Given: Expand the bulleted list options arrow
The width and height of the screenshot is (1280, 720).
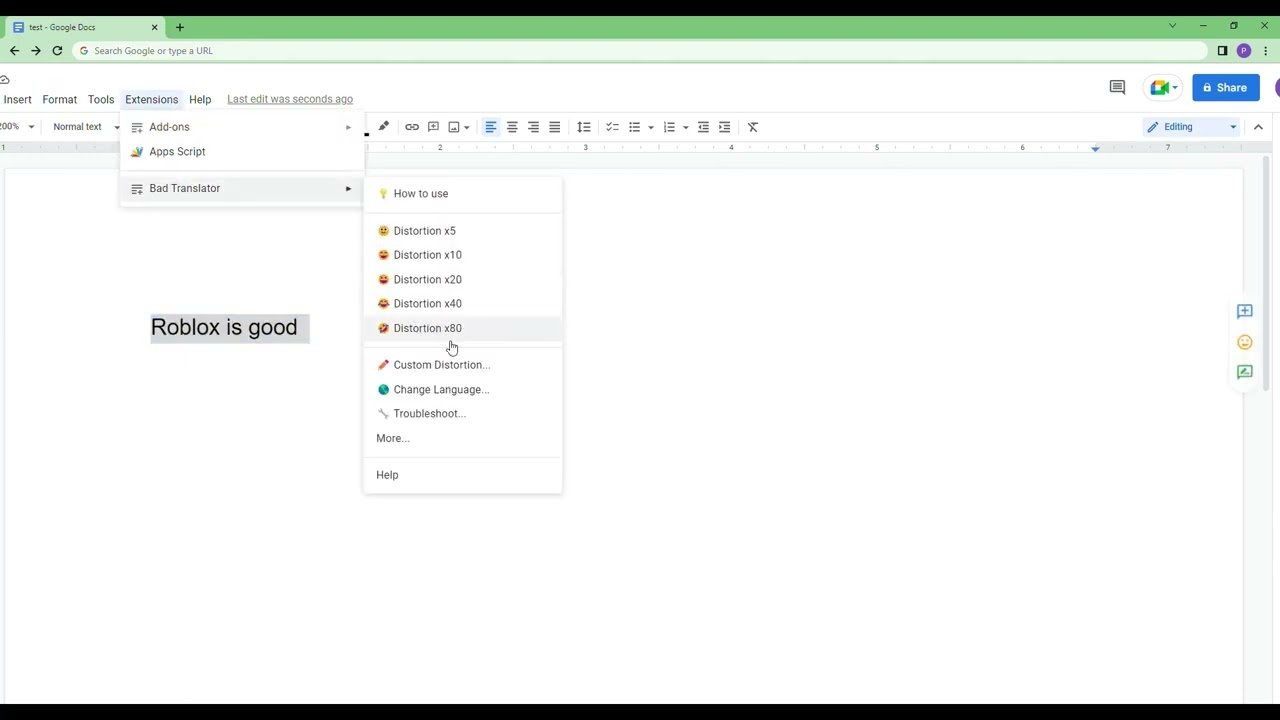Looking at the screenshot, I should [650, 127].
